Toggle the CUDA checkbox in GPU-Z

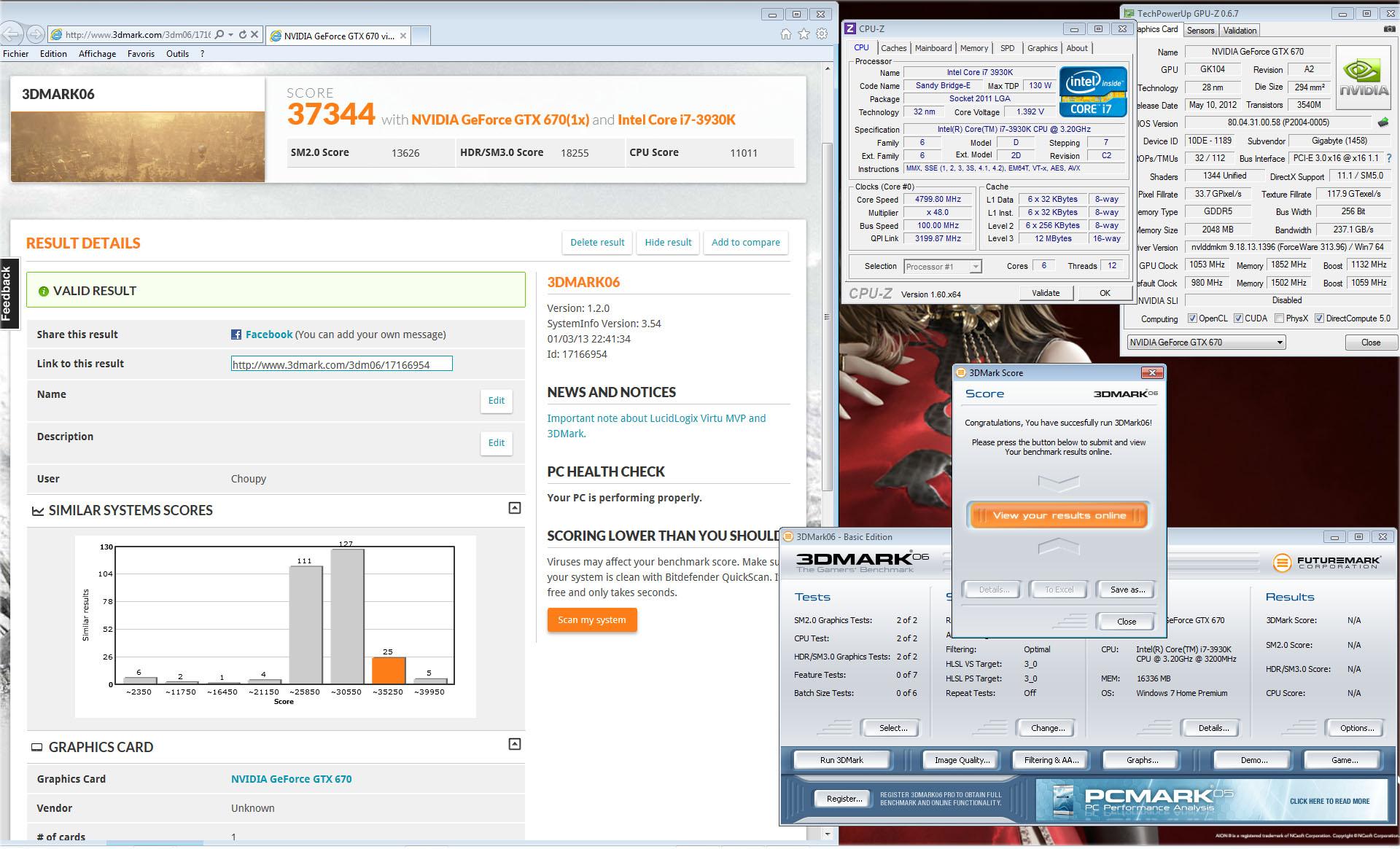pyautogui.click(x=1238, y=318)
